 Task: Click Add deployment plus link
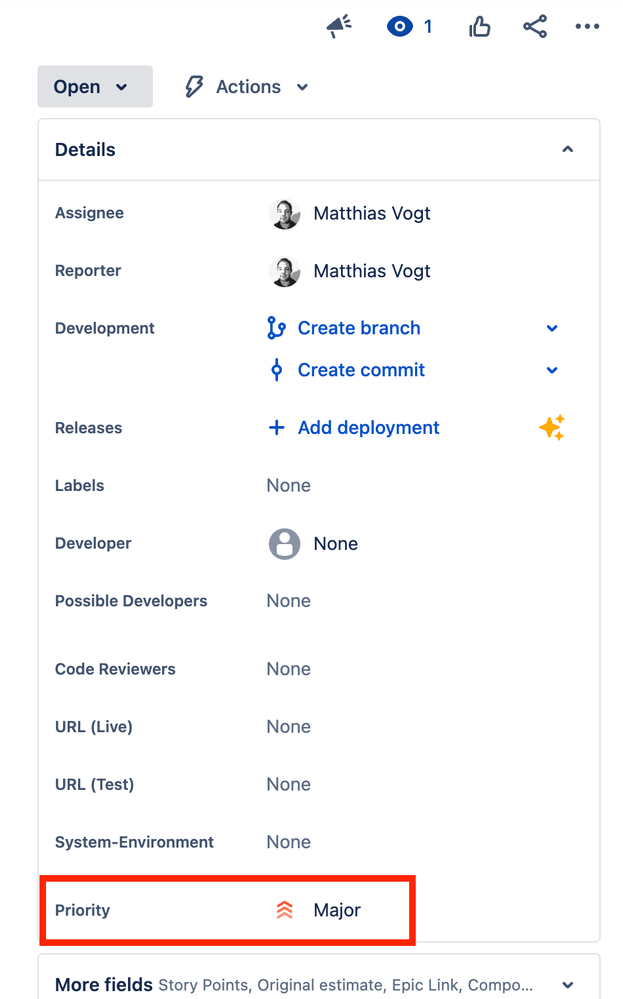coord(354,428)
